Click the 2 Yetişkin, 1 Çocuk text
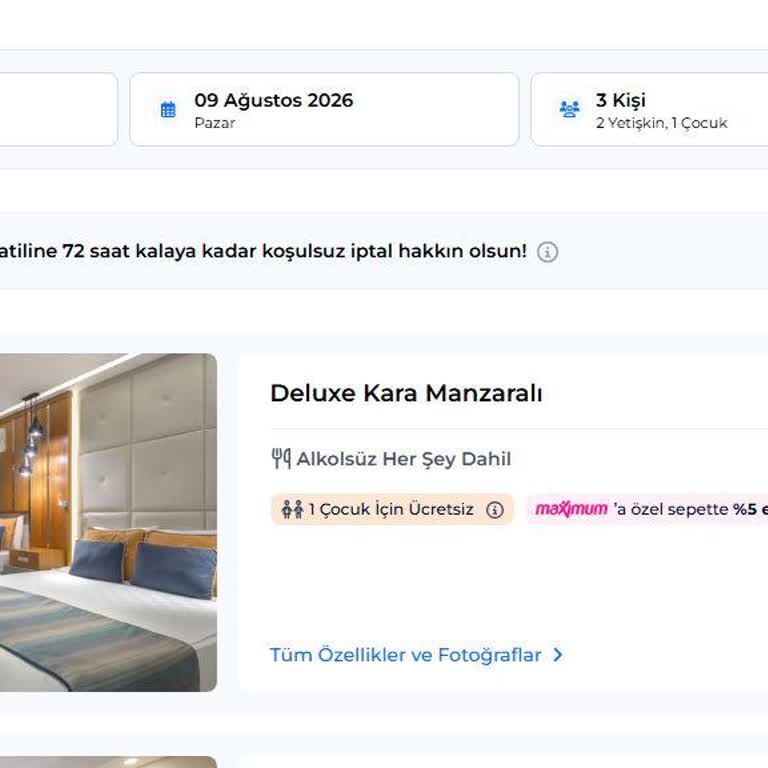768x768 pixels. point(662,122)
